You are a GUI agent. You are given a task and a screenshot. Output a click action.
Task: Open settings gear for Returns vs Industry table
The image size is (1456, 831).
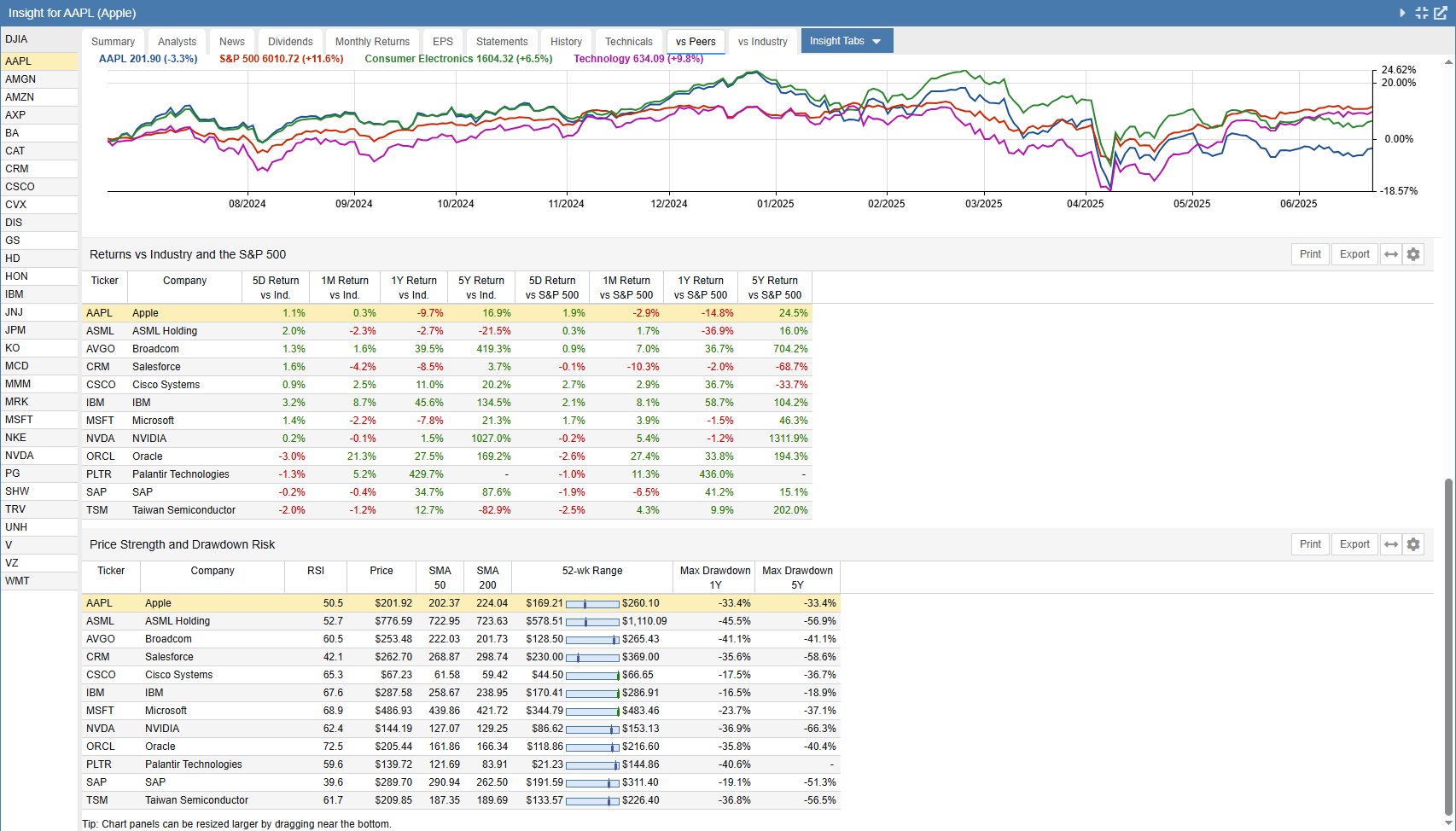1413,254
